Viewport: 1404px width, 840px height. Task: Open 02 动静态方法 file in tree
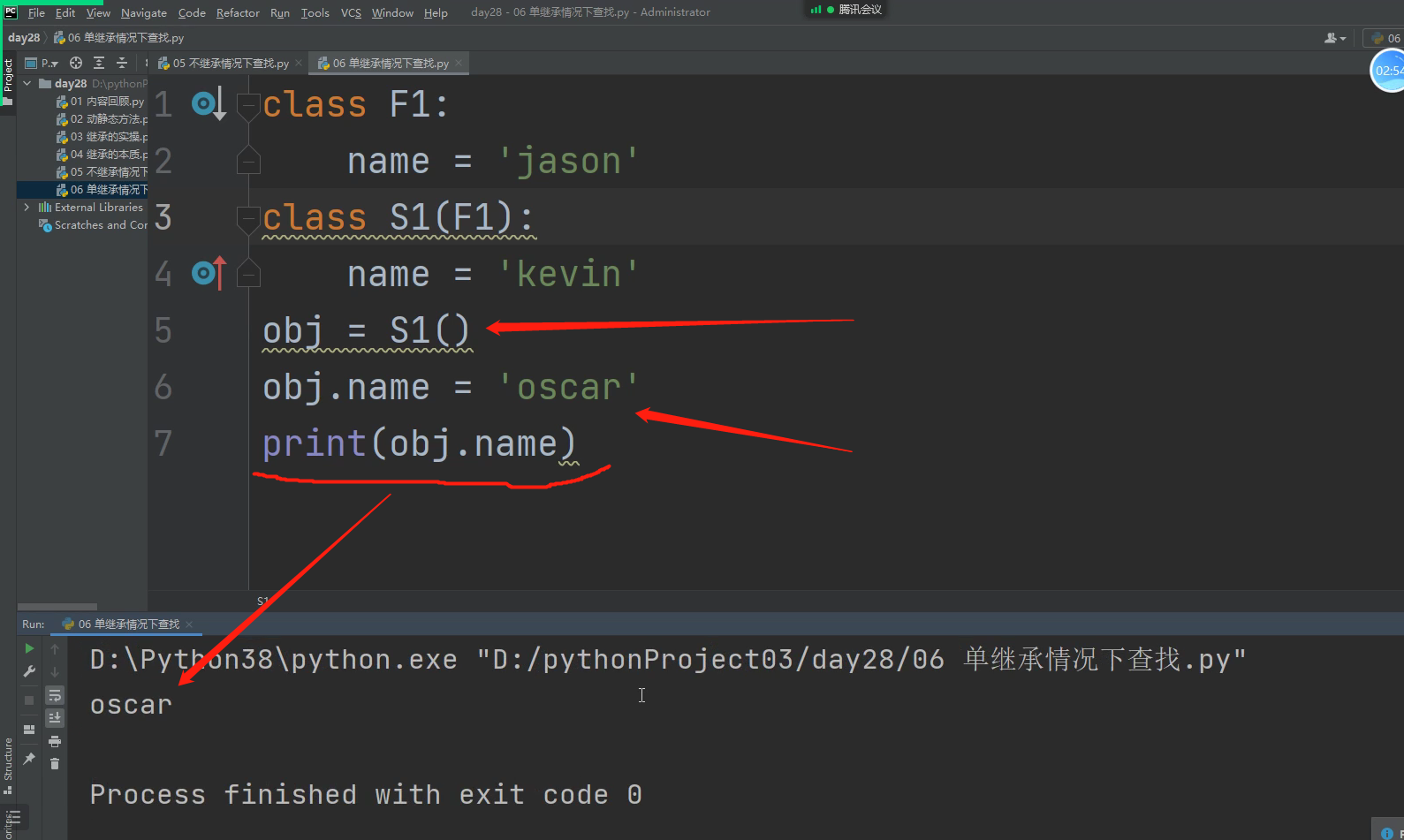pyautogui.click(x=101, y=119)
